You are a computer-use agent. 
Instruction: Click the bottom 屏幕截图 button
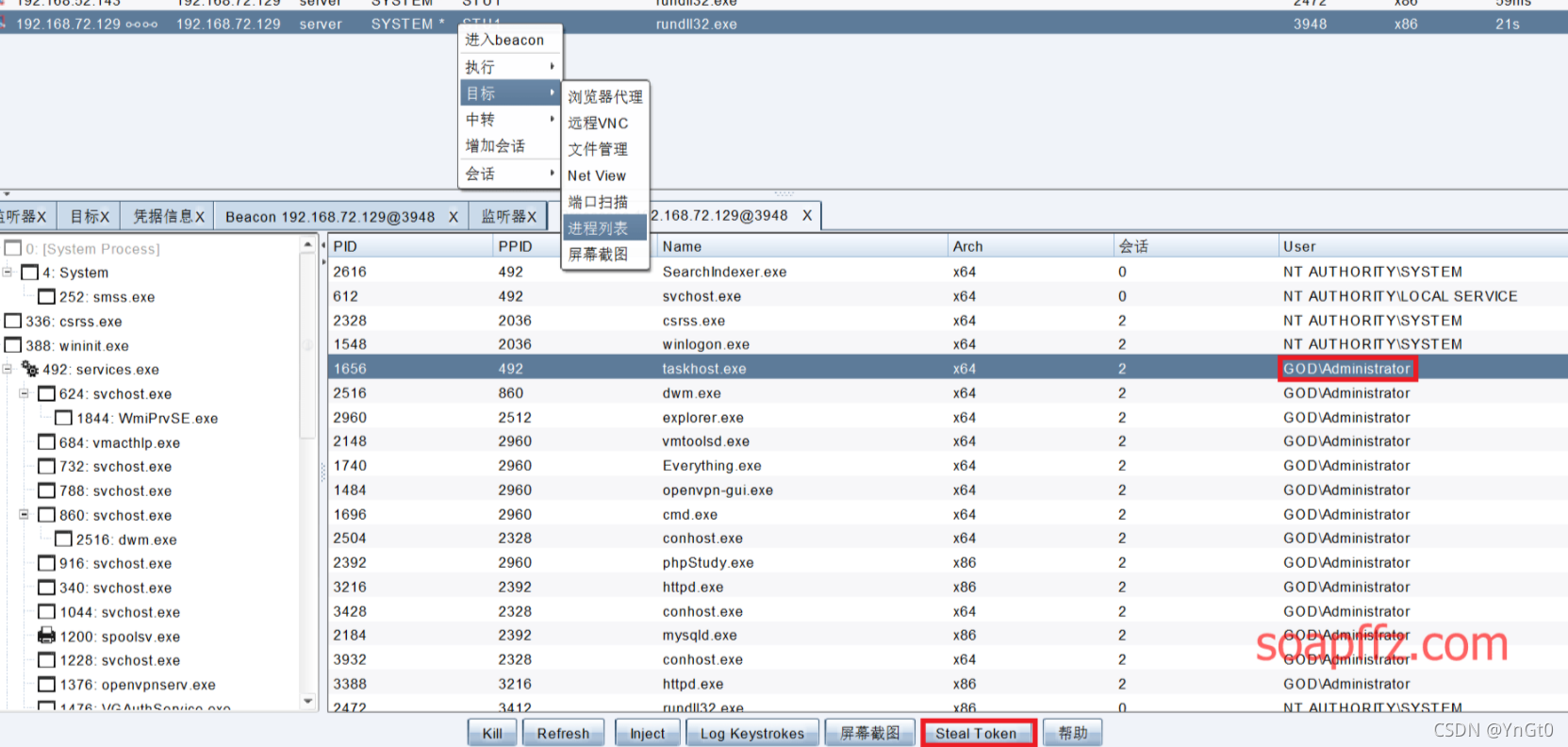(869, 733)
